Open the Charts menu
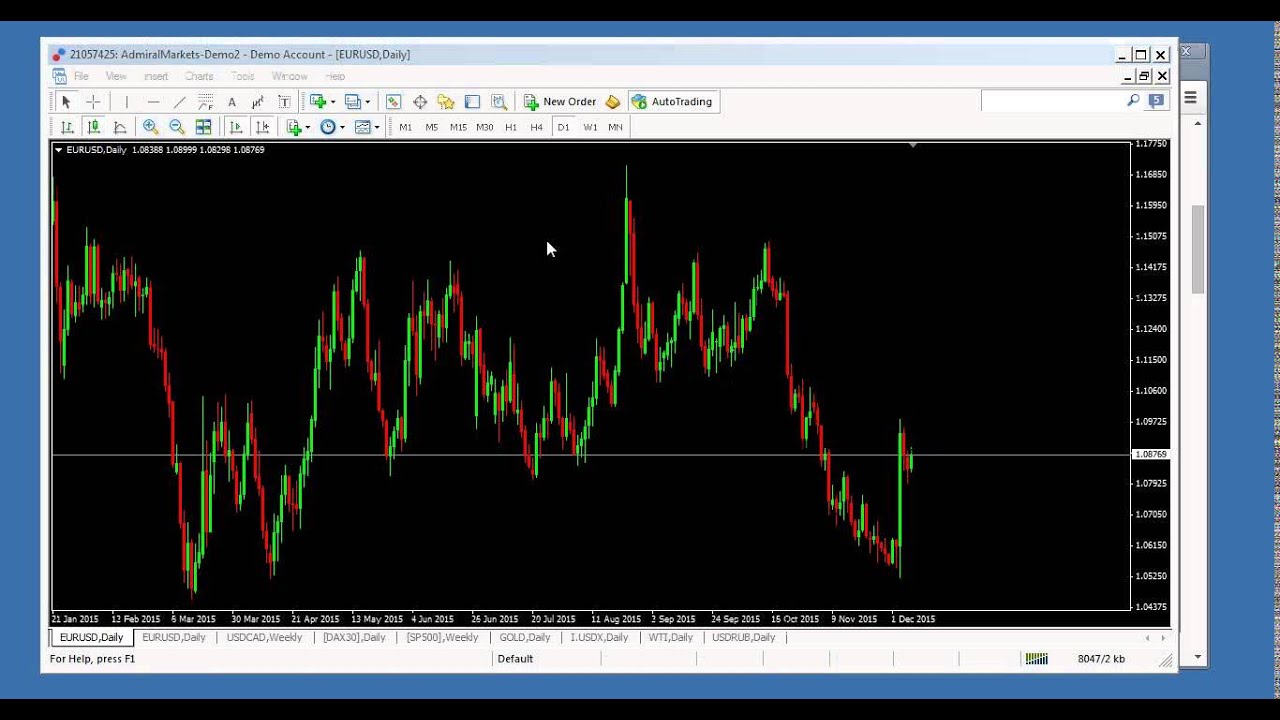The image size is (1280, 720). [199, 76]
